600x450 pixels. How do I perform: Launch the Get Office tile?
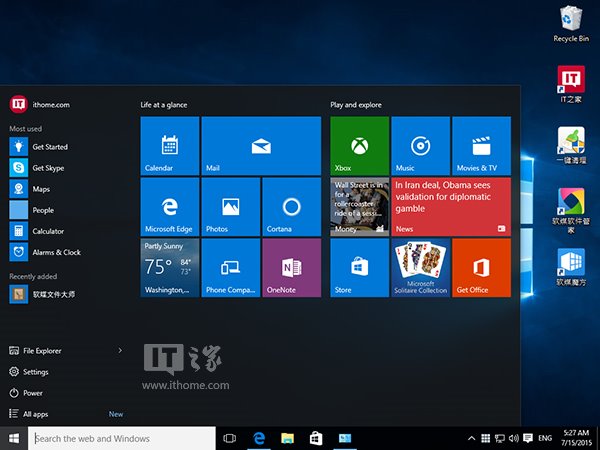tap(481, 267)
